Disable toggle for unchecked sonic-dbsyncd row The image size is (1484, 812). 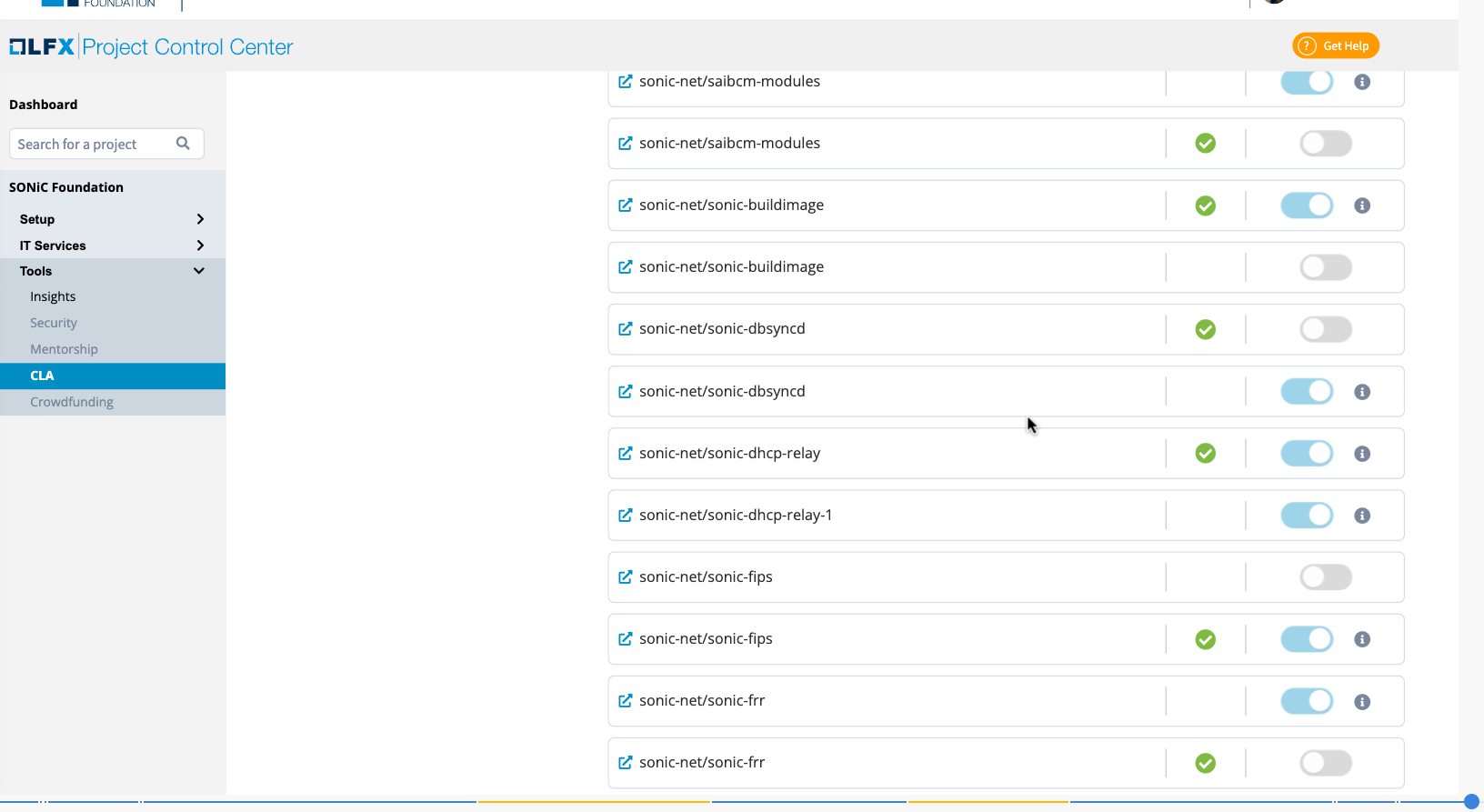[1308, 392]
